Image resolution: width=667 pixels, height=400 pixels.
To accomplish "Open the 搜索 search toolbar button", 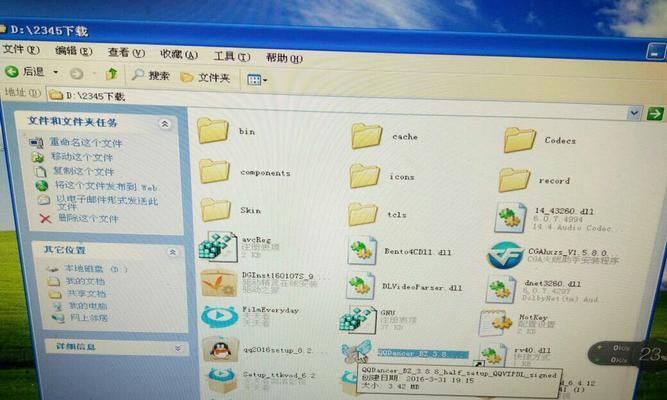I will (150, 75).
